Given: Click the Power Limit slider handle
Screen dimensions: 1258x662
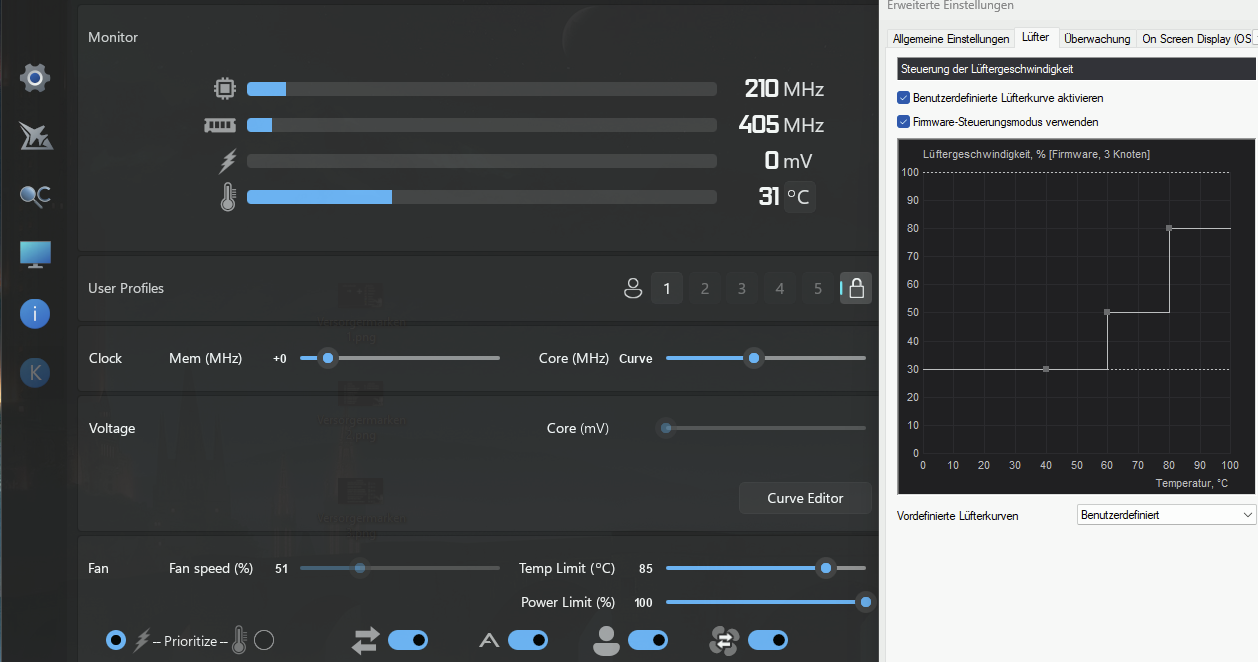Looking at the screenshot, I should (866, 602).
